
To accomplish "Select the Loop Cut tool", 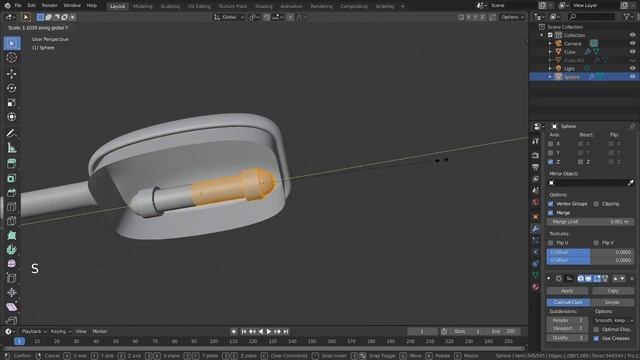I will click(11, 207).
